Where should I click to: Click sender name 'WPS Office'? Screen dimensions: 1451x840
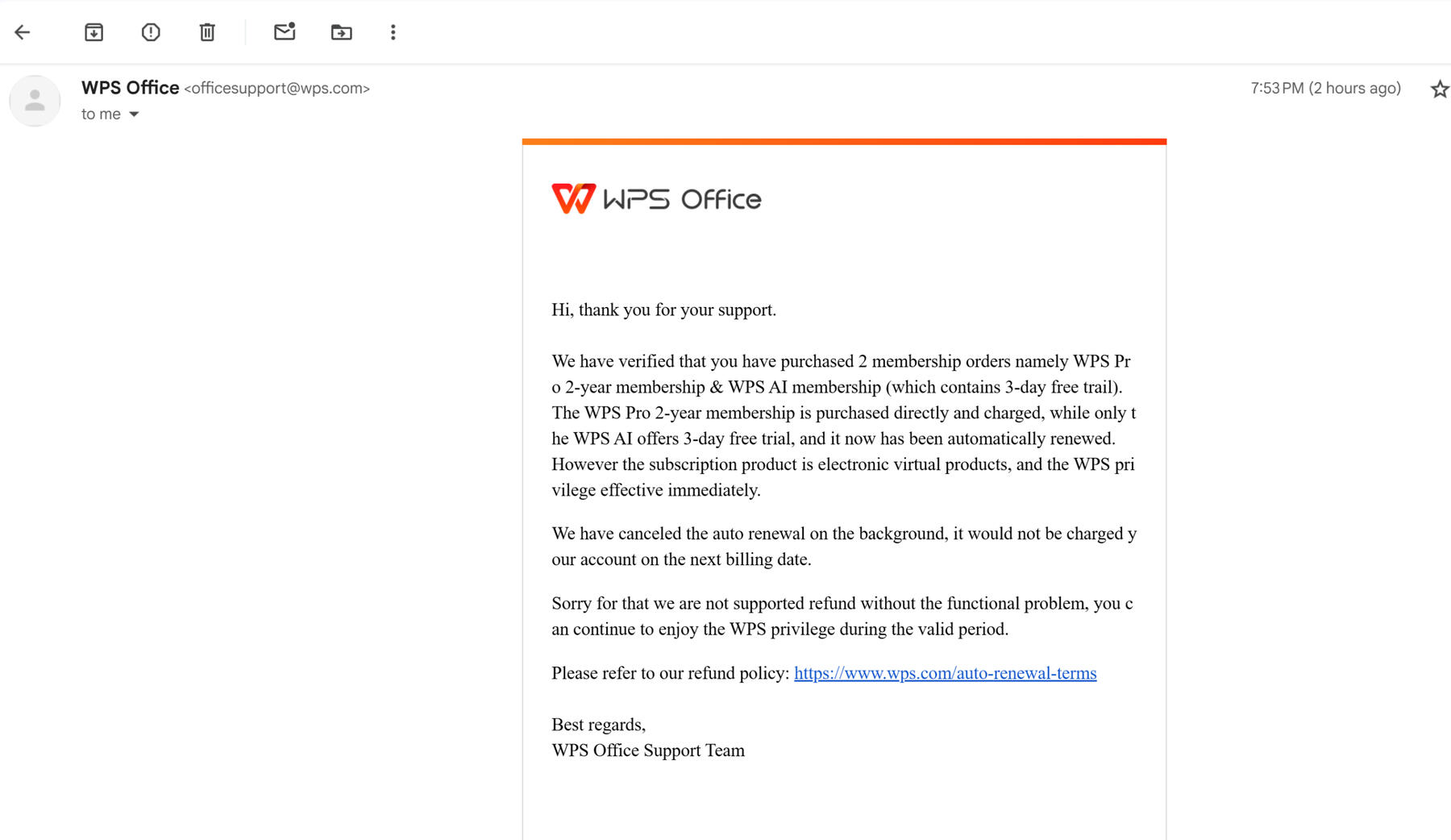130,88
